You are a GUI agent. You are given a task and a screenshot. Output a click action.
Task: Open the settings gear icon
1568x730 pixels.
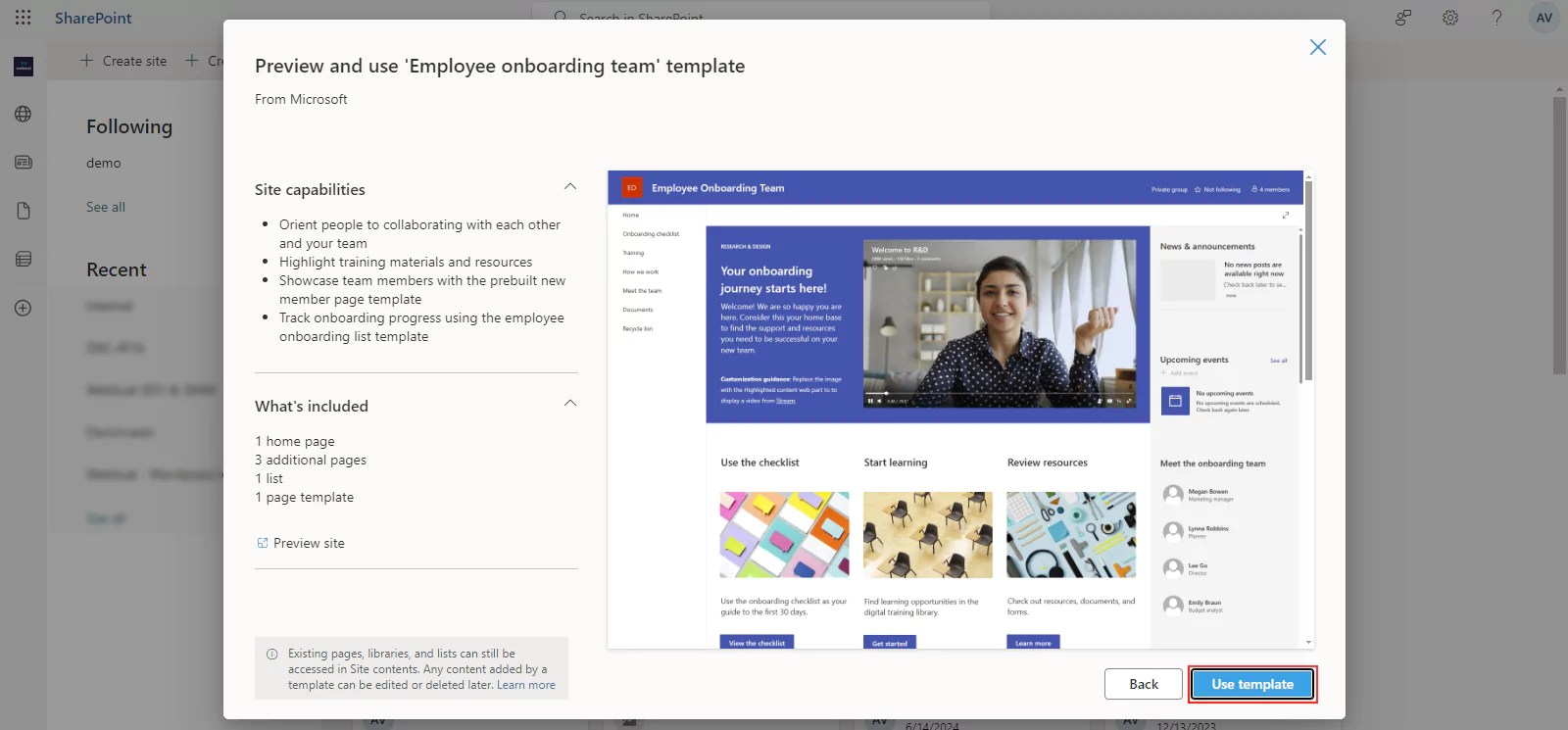[1450, 18]
